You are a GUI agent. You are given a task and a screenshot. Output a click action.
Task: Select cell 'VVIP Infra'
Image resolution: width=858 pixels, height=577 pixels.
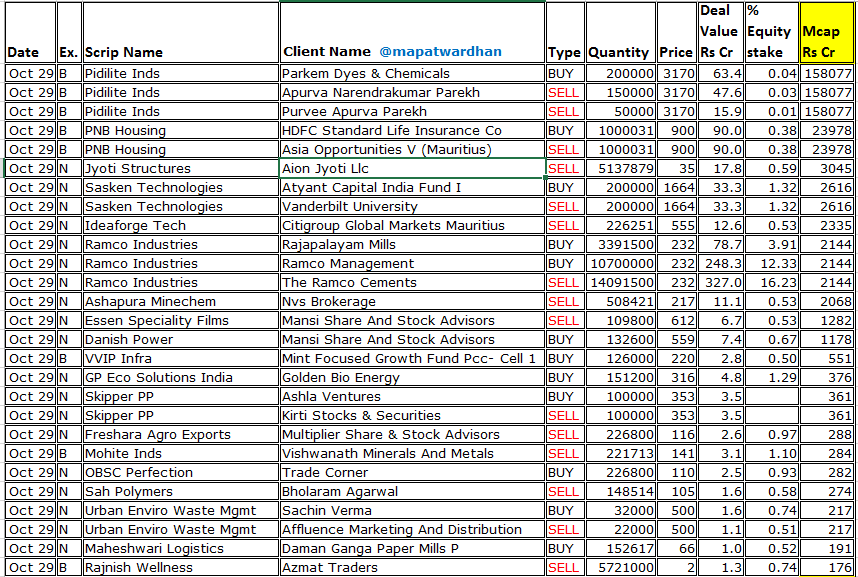pyautogui.click(x=181, y=359)
